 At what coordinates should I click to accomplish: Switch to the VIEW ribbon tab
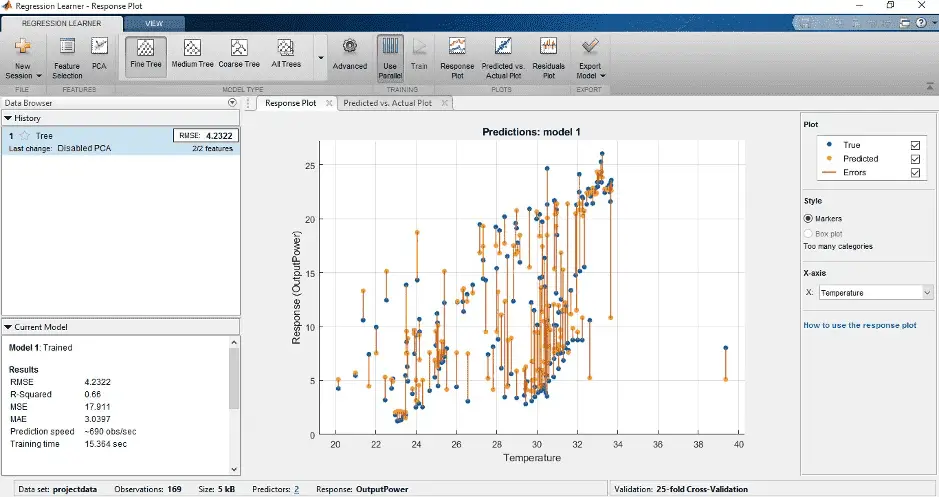point(154,23)
